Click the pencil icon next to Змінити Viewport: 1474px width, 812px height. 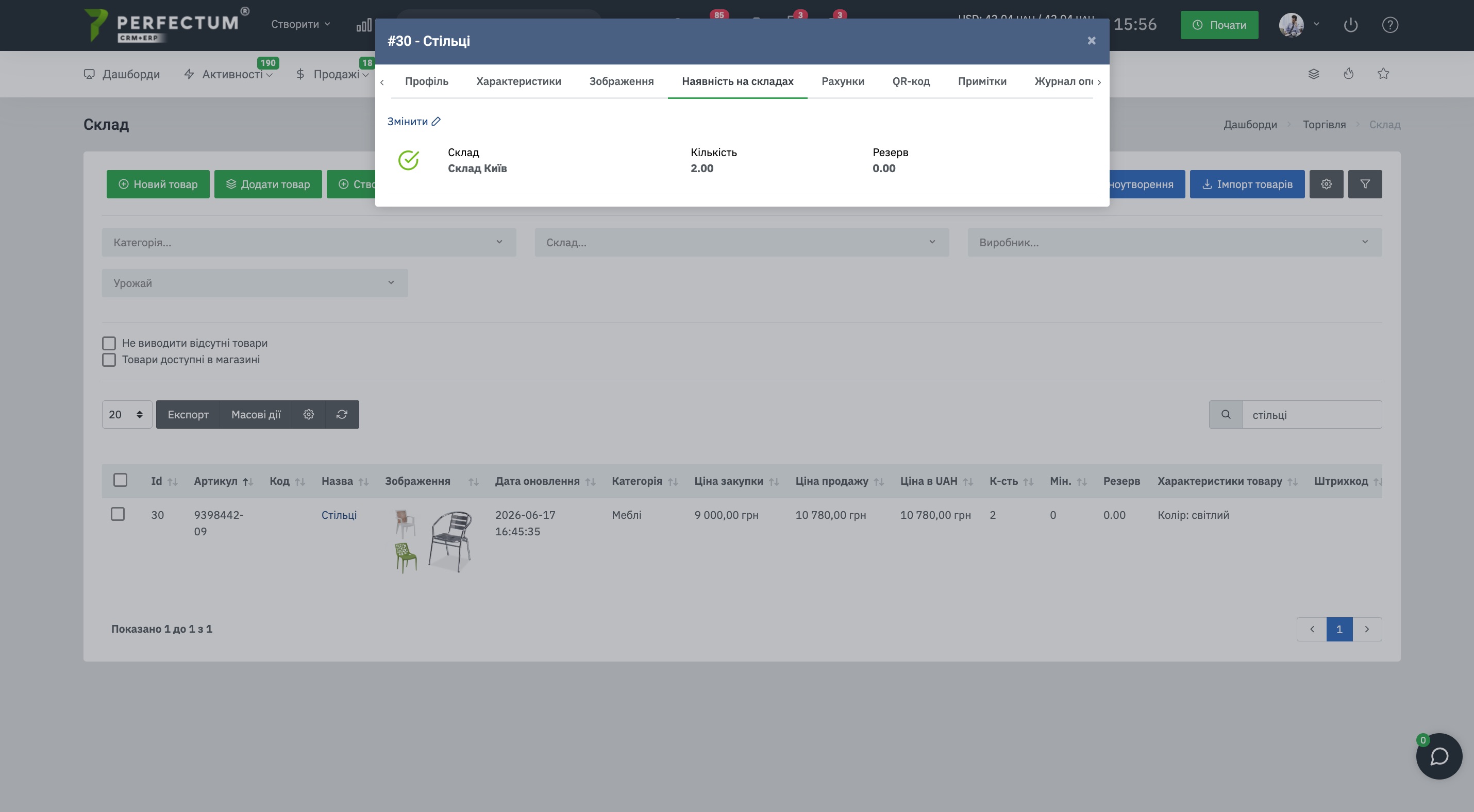[x=436, y=121]
